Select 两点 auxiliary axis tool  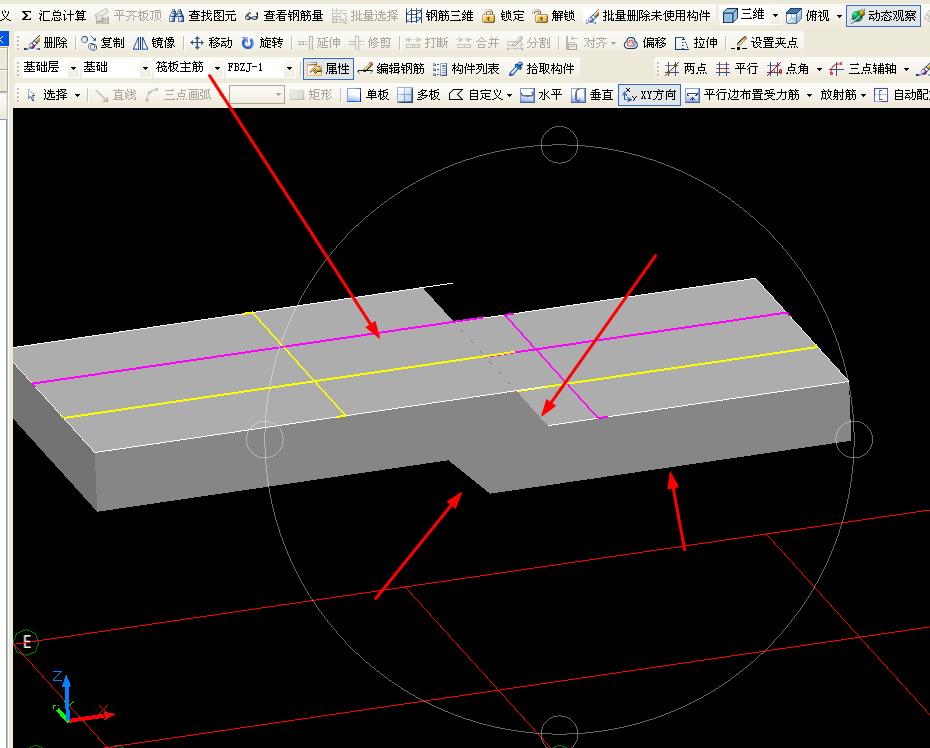coord(686,69)
